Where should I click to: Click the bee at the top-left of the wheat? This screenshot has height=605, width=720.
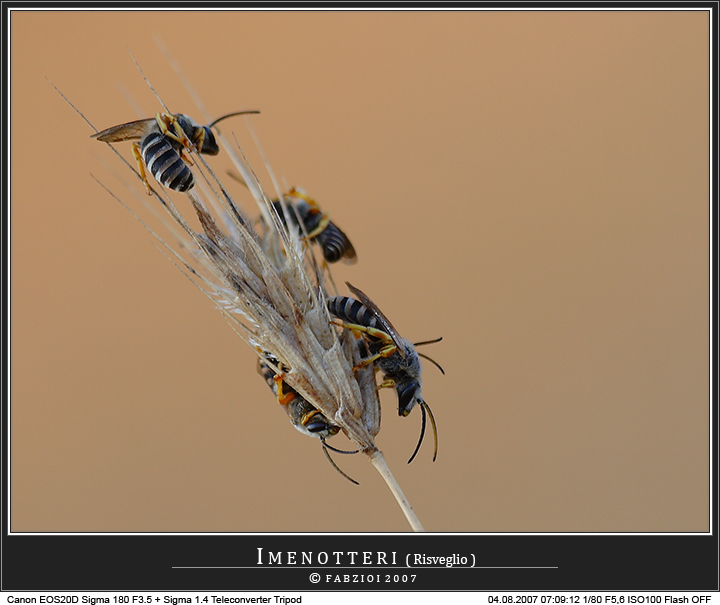tap(172, 147)
